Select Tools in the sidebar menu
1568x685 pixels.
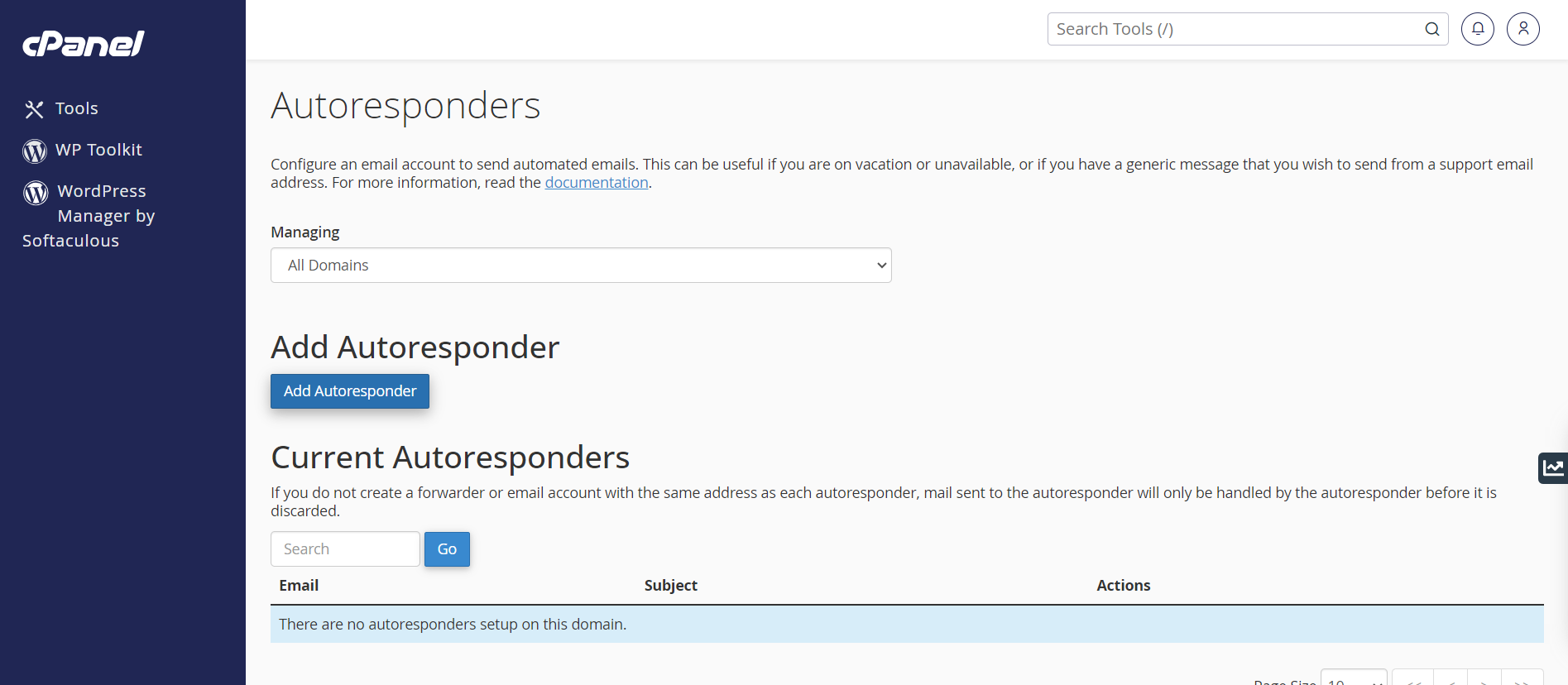coord(76,108)
